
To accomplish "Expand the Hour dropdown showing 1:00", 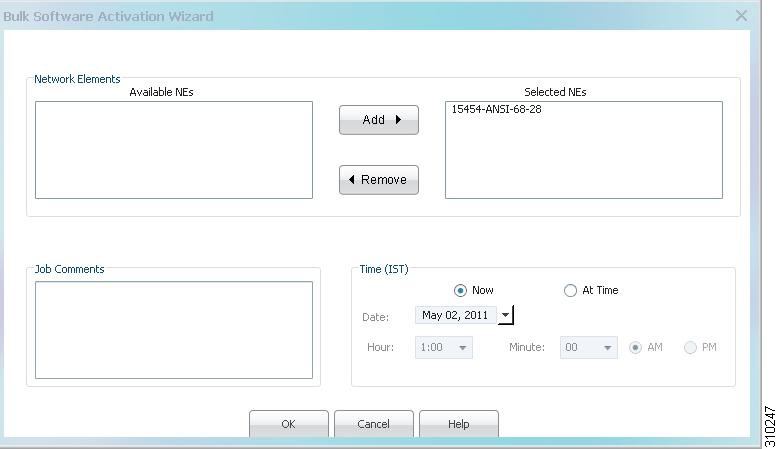I will coord(444,347).
